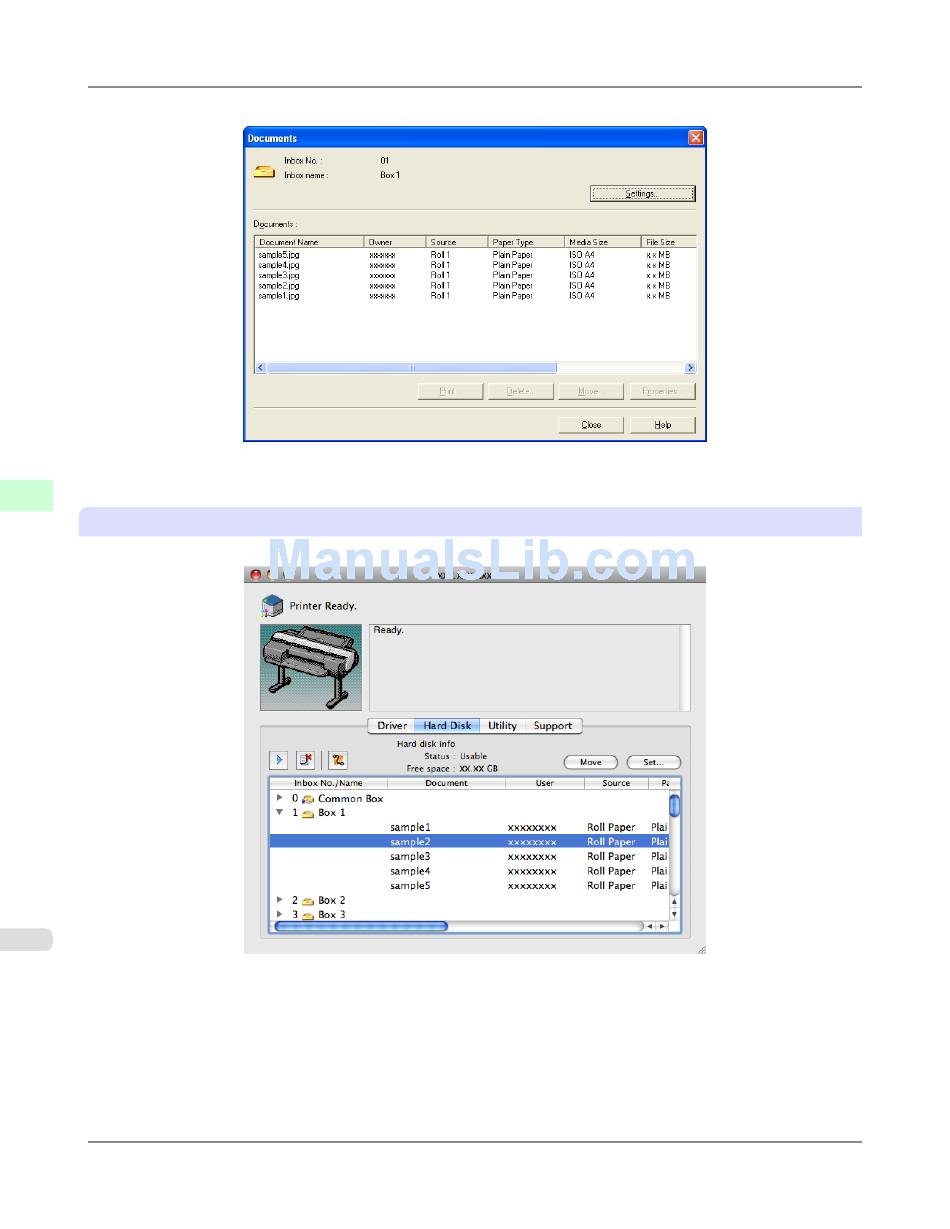The width and height of the screenshot is (950, 1229).
Task: Expand the Box 2 tree row
Action: tap(280, 900)
